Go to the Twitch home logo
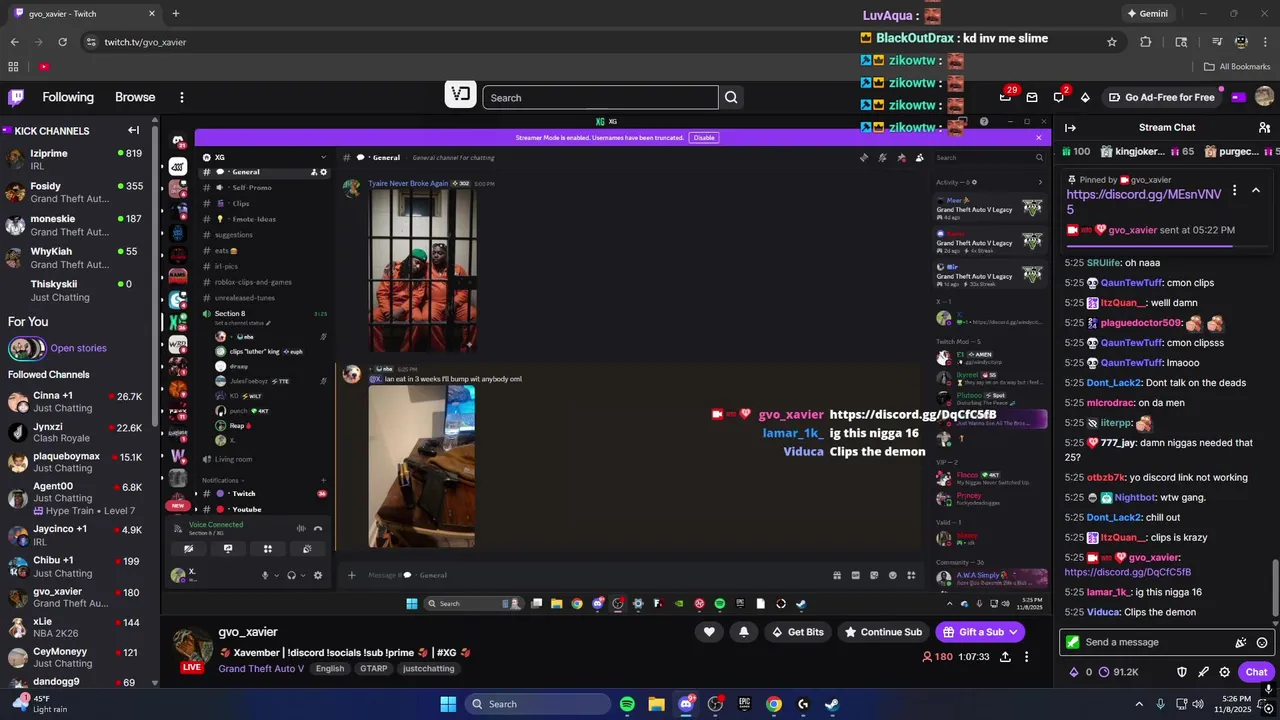1280x720 pixels. [16, 97]
